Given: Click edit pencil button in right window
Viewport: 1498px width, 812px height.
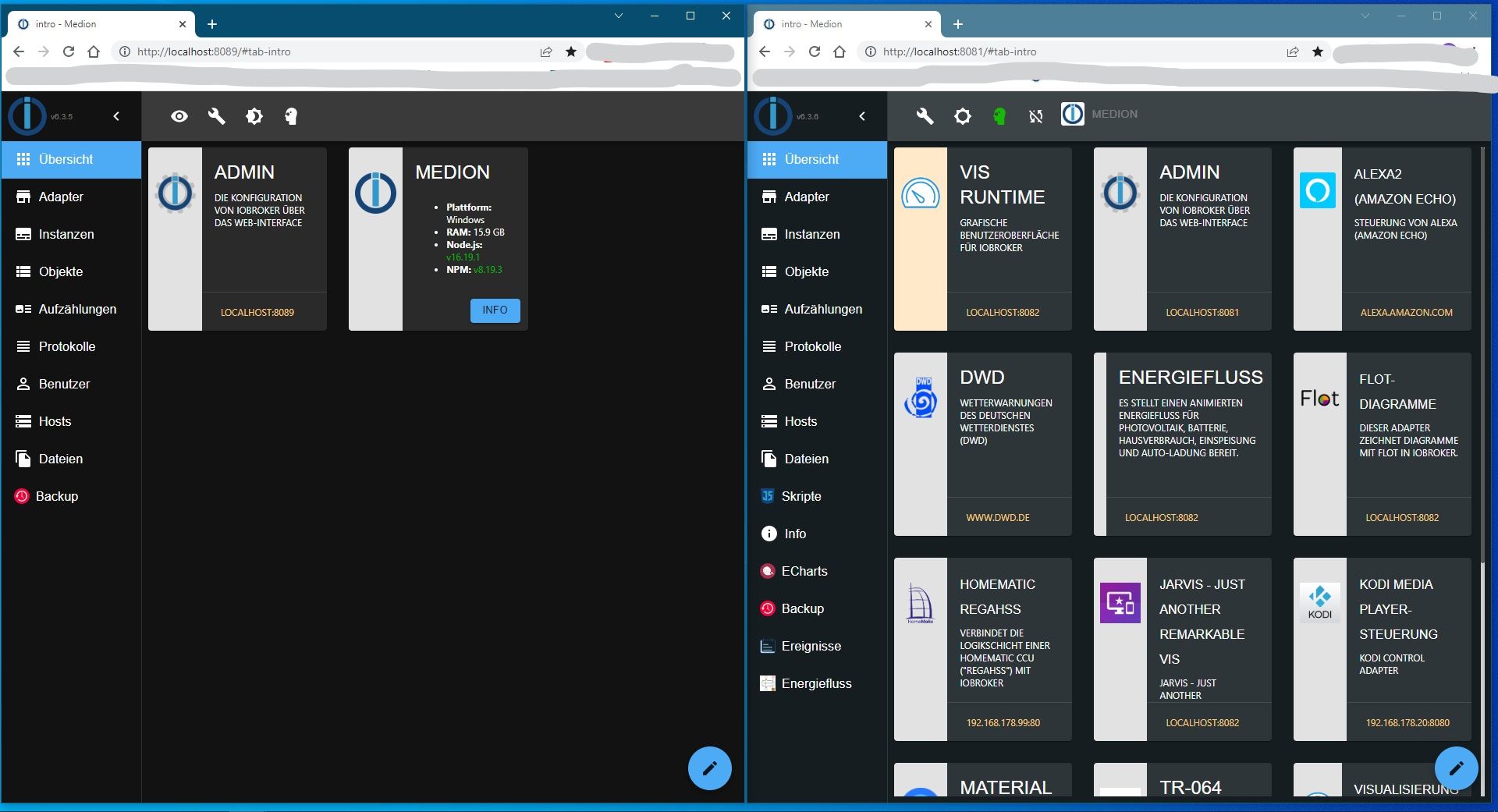Looking at the screenshot, I should tap(1456, 768).
